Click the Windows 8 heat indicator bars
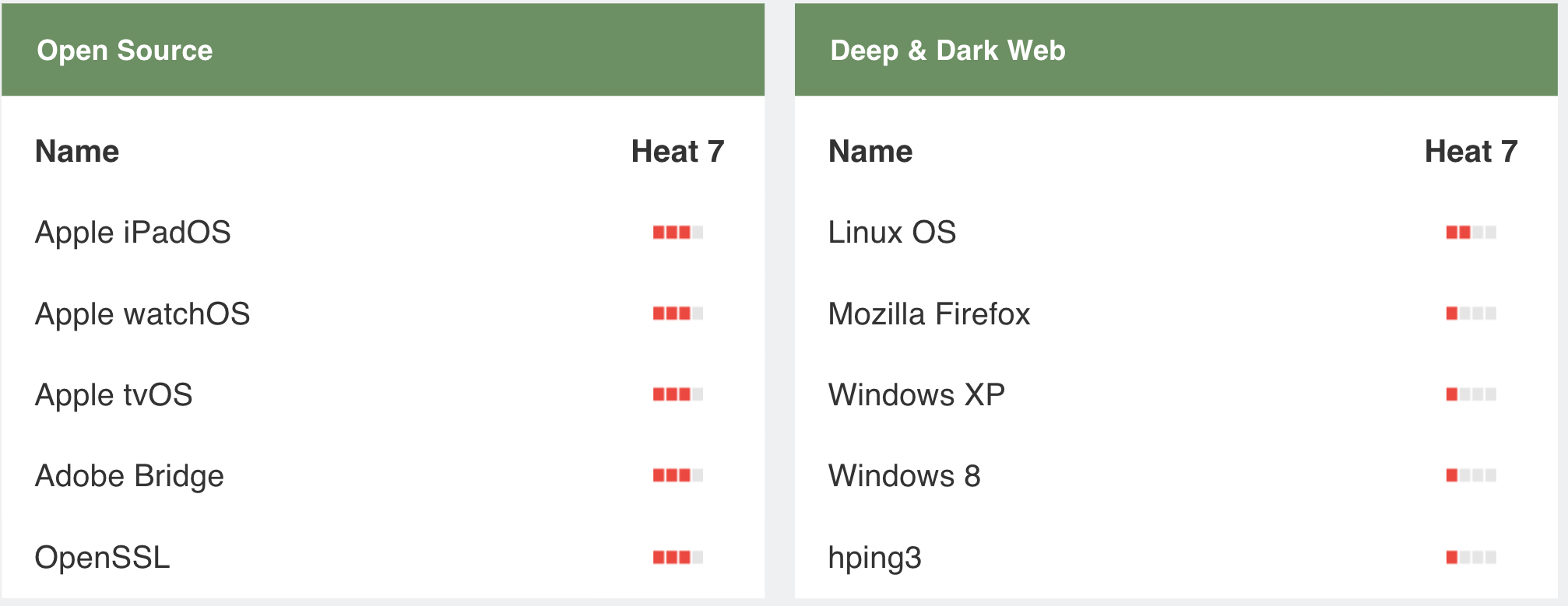This screenshot has height=606, width=1568. (x=1471, y=475)
